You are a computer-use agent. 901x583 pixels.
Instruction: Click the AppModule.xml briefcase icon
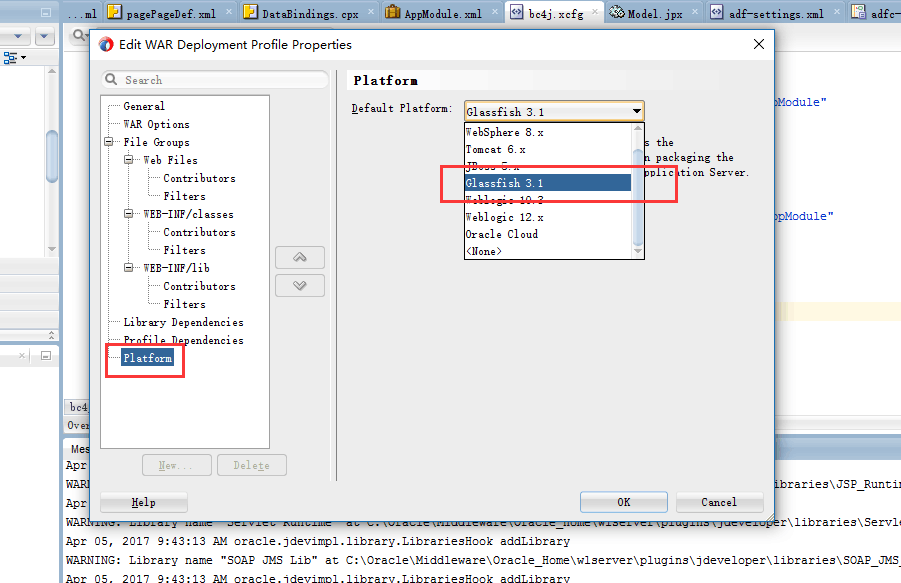click(392, 12)
